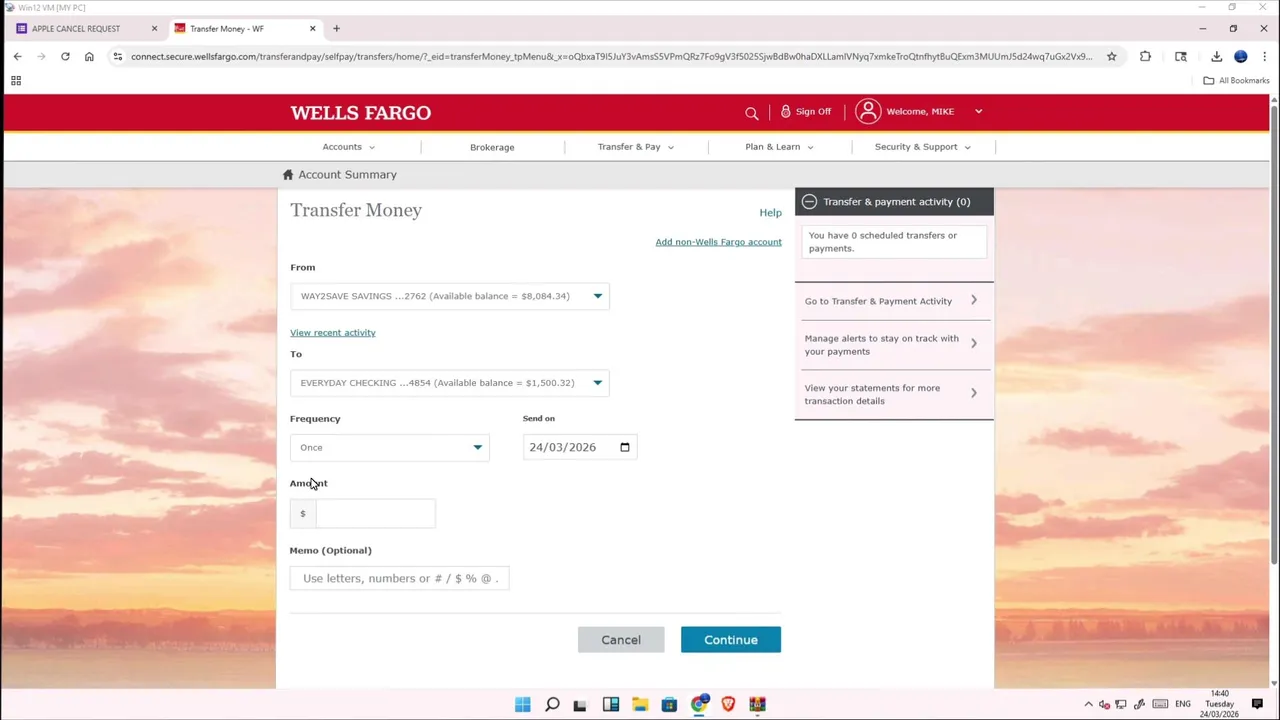Click the Account Summary breadcrumb link
1280x720 pixels.
(347, 175)
